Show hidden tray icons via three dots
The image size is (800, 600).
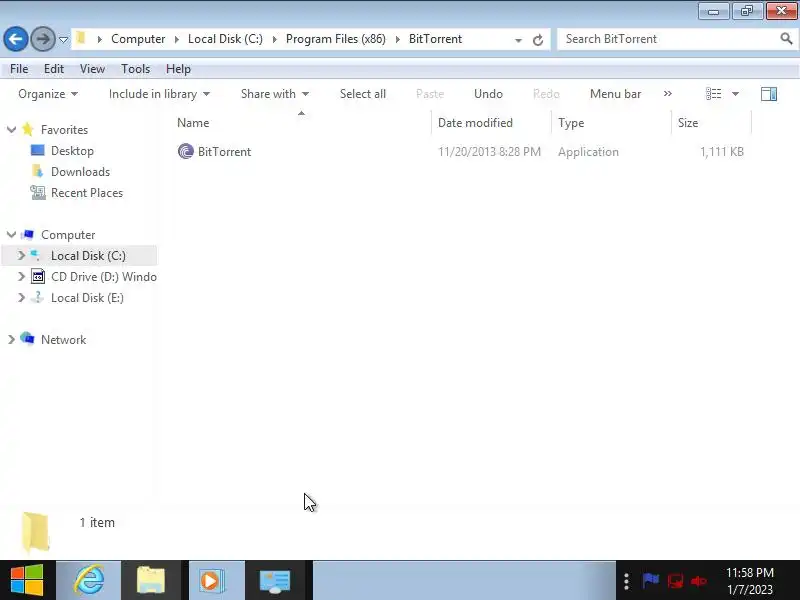click(627, 581)
